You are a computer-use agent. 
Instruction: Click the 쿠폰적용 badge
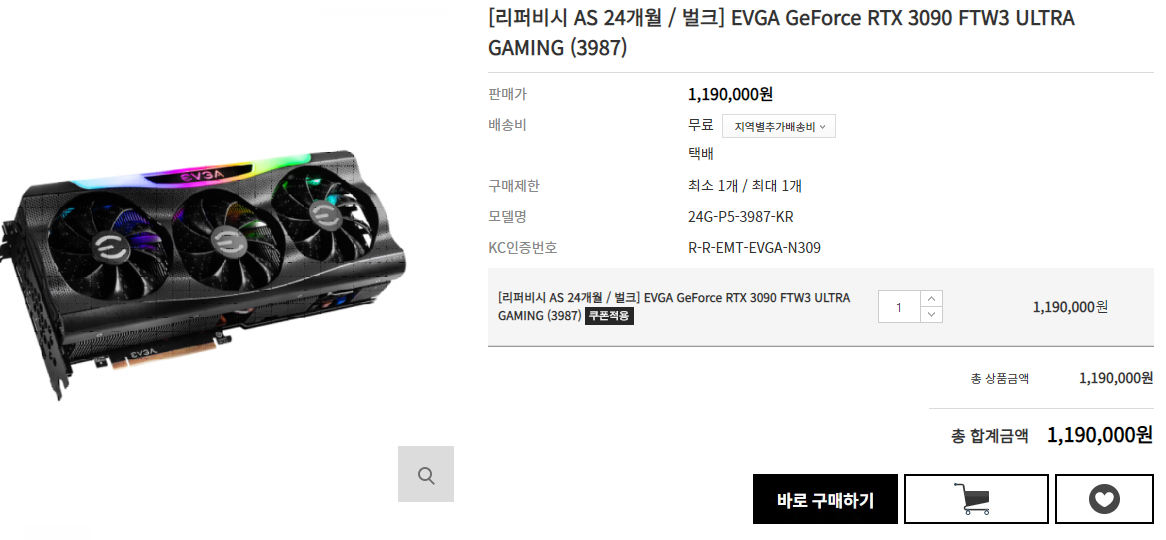(x=609, y=316)
